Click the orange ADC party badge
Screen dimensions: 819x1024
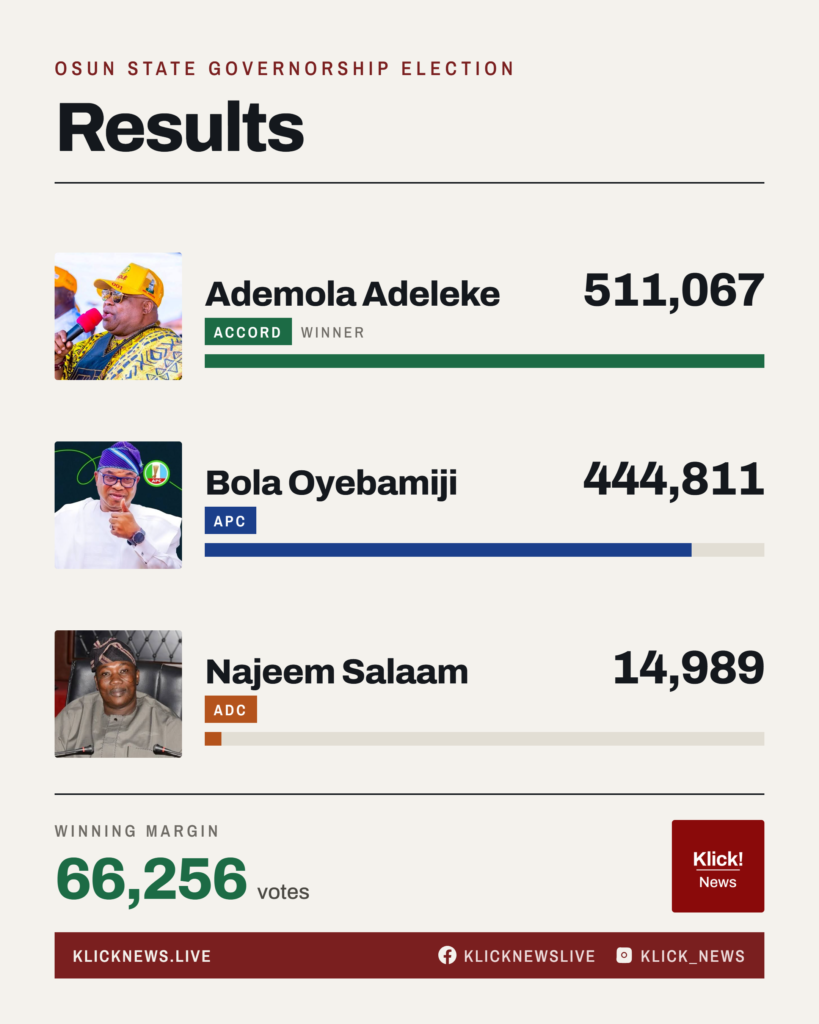(231, 709)
